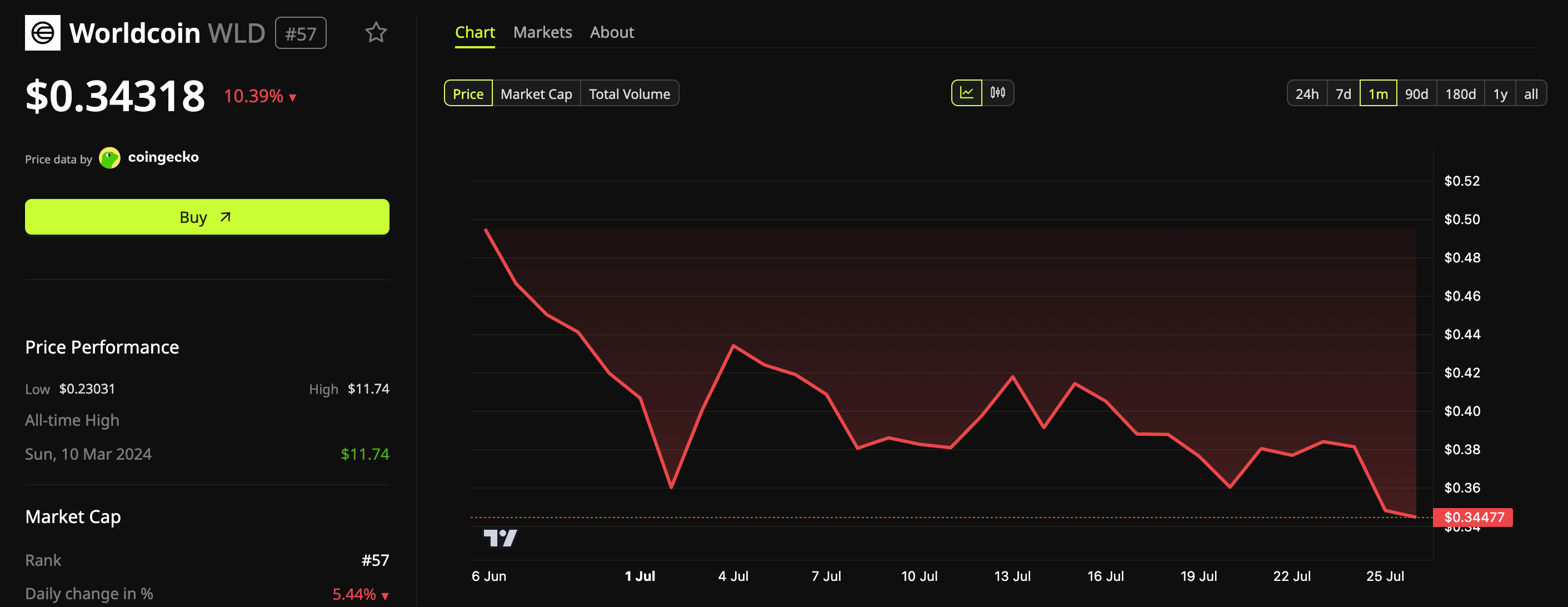Open the Chart tab

click(x=475, y=32)
